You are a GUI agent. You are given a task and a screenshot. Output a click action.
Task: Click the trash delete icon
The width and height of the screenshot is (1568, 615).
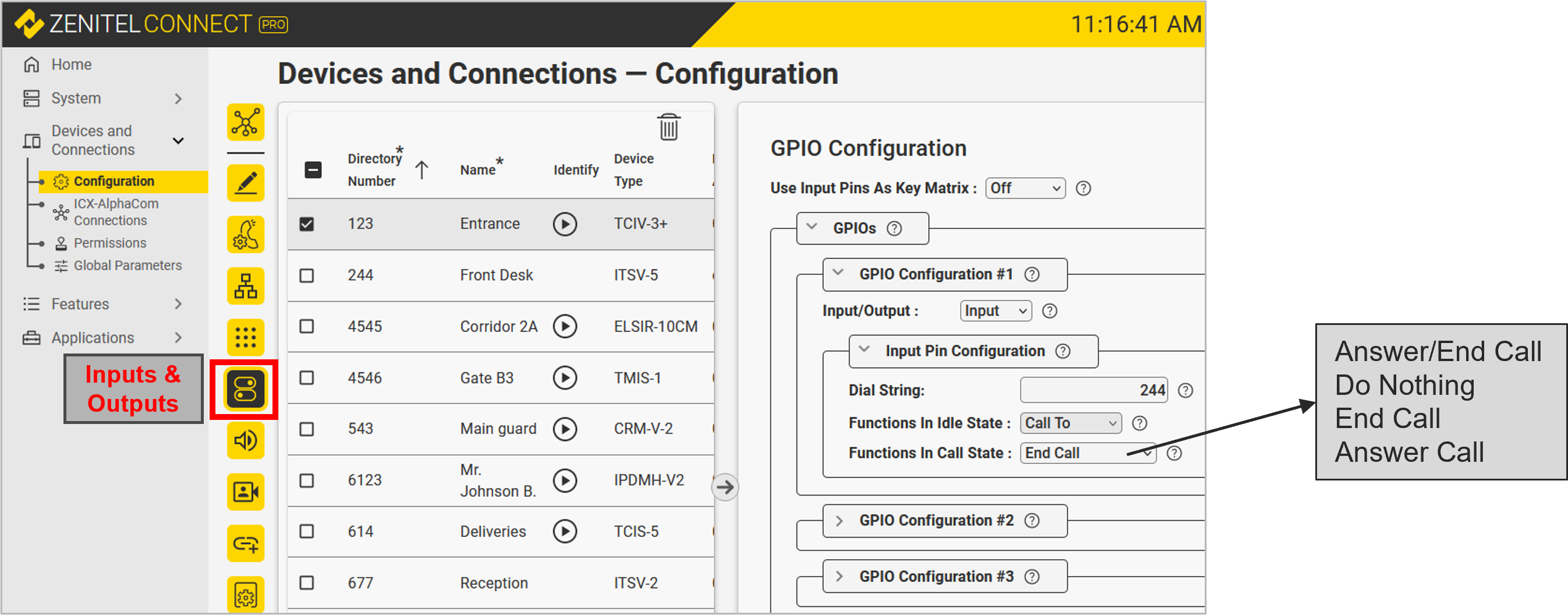tap(668, 128)
